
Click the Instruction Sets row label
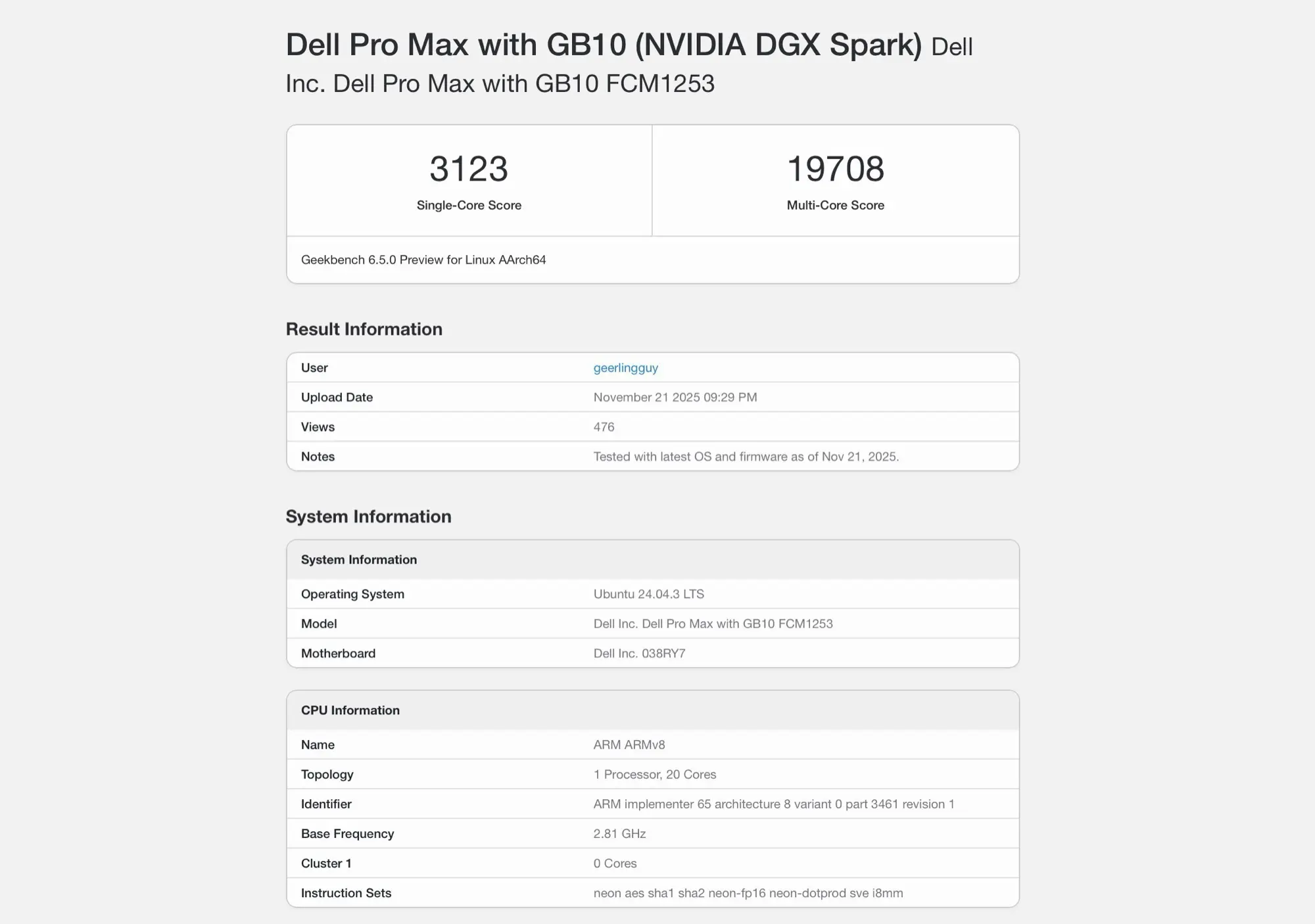tap(346, 893)
